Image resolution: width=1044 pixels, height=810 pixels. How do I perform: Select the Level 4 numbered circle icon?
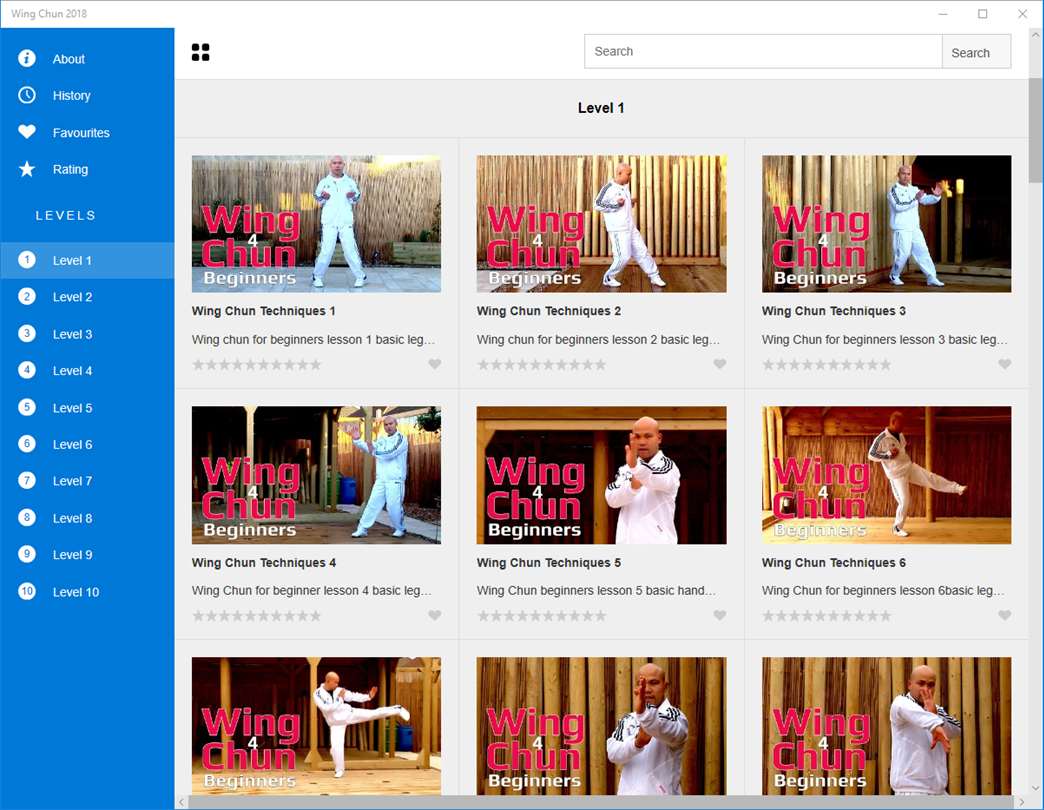click(x=27, y=370)
